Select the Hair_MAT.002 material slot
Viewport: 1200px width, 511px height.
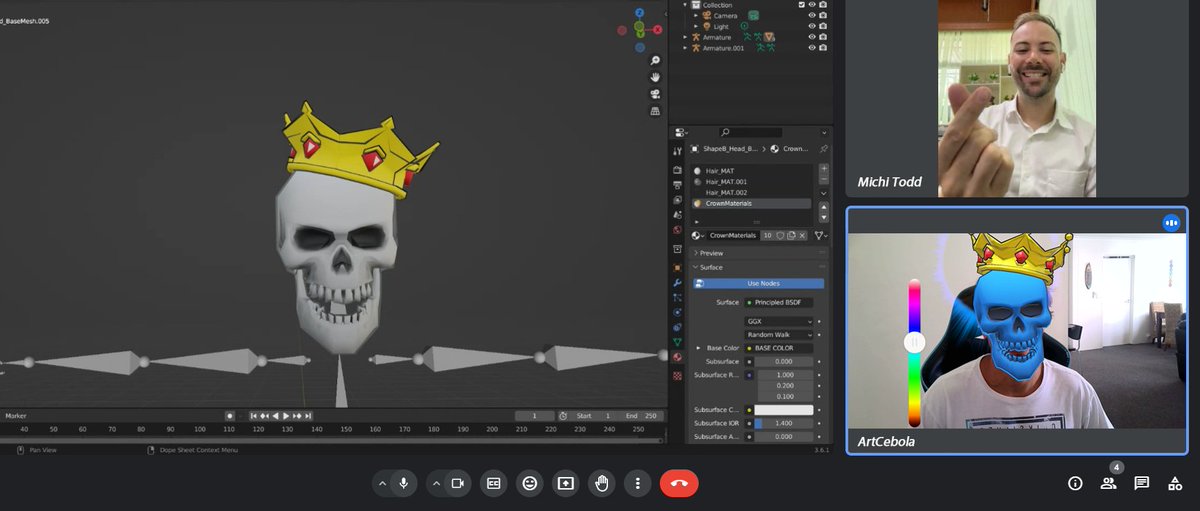750,192
